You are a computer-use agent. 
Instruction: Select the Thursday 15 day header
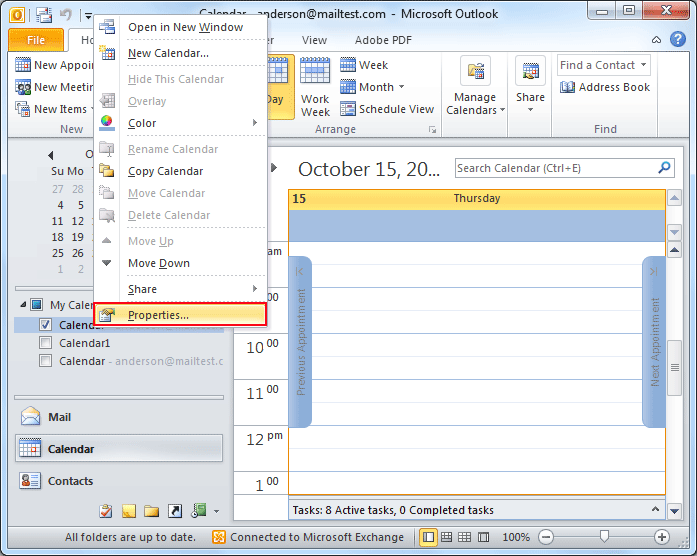click(x=477, y=199)
